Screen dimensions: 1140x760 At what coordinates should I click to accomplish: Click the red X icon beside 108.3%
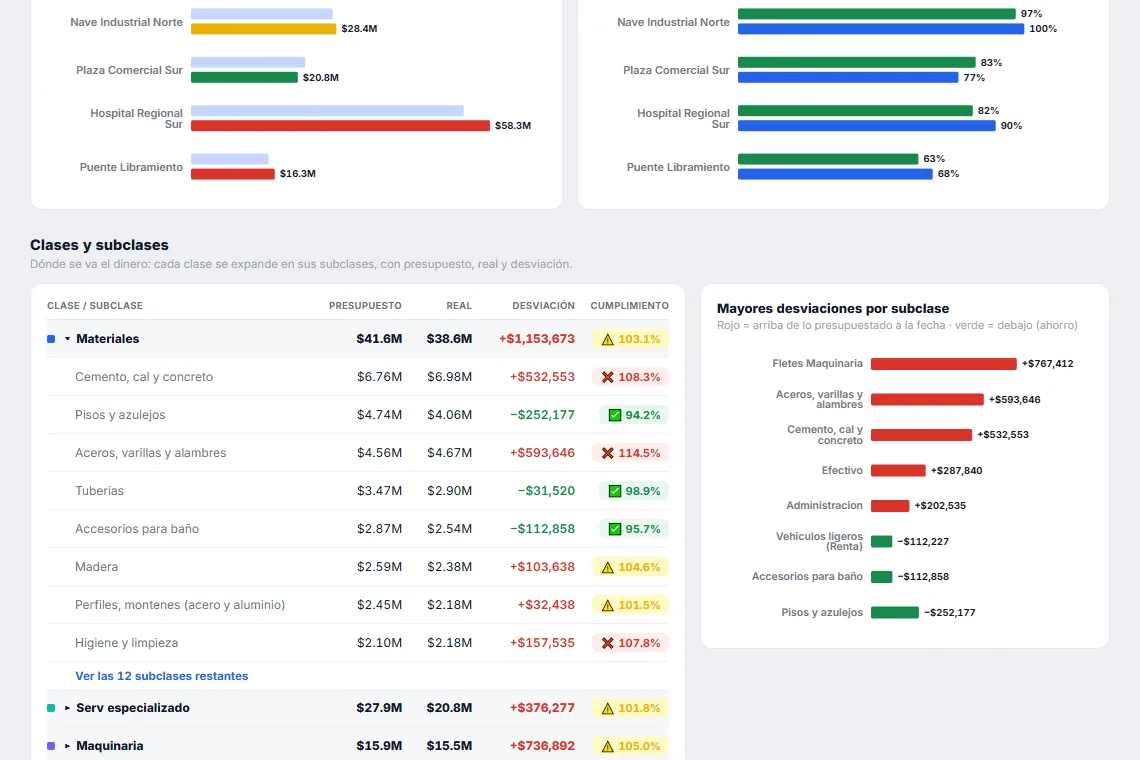[607, 377]
